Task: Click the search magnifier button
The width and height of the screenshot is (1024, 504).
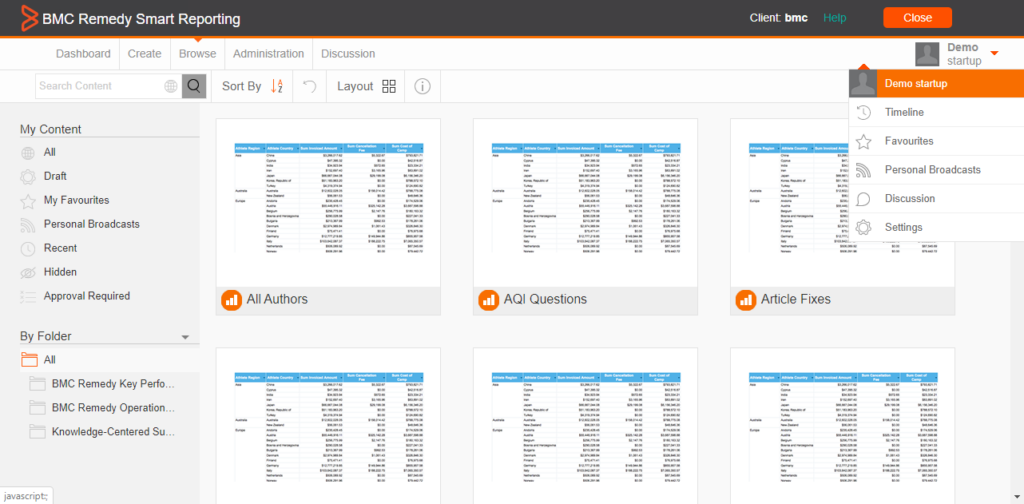Action: coord(194,86)
